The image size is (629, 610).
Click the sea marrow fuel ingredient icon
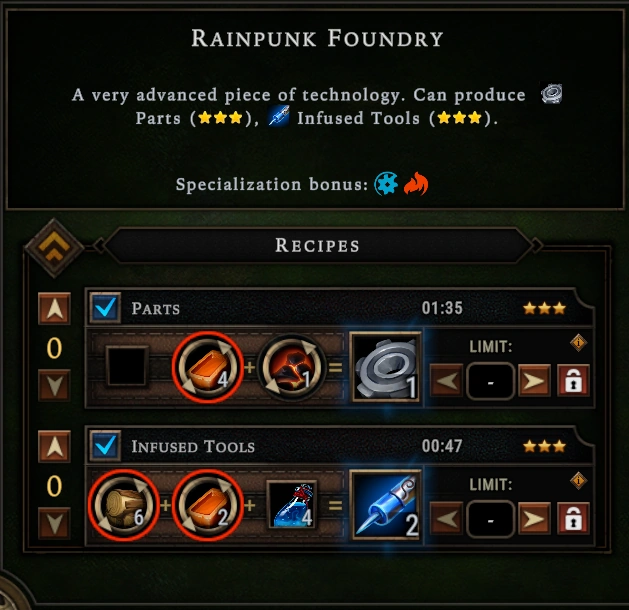(x=291, y=367)
